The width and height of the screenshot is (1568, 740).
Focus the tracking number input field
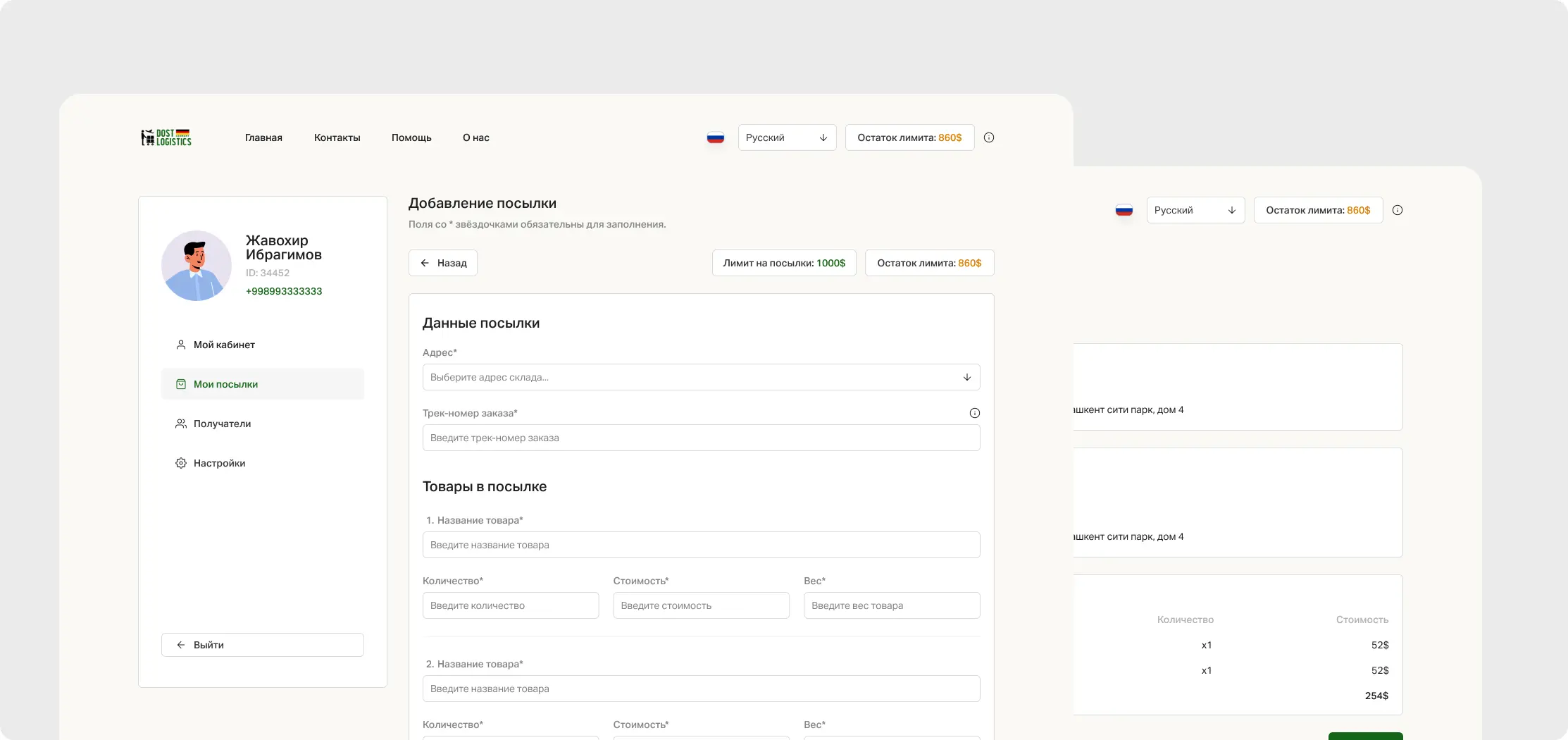702,438
